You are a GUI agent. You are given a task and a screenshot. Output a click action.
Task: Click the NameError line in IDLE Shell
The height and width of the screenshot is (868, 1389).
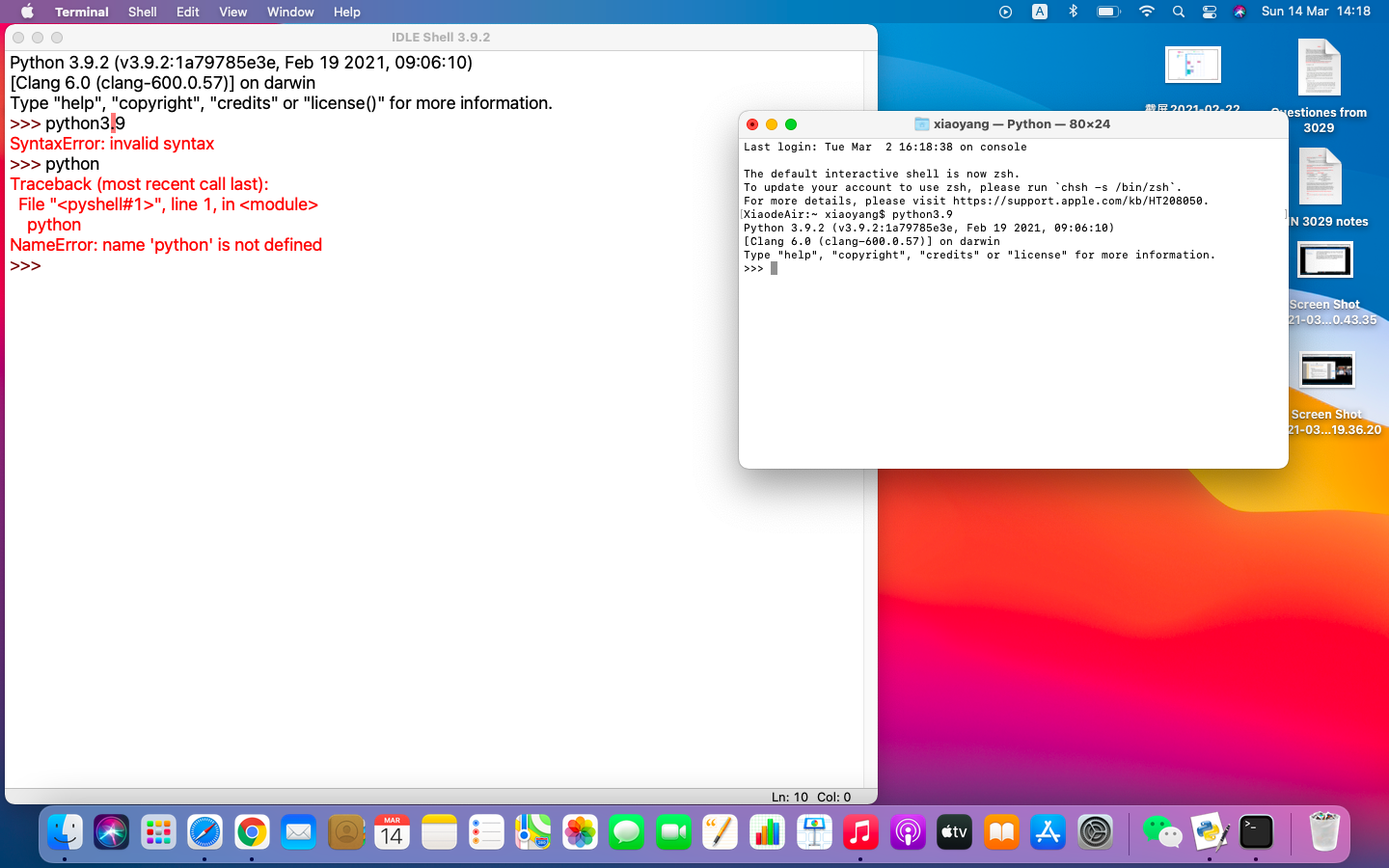pyautogui.click(x=166, y=245)
